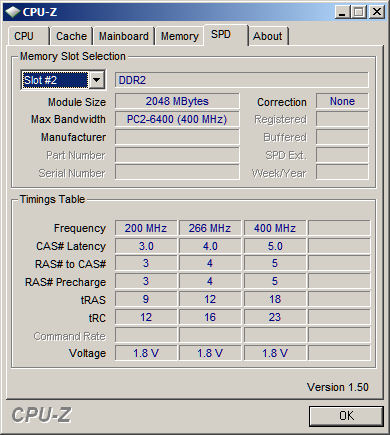Click the empty Week/Year field
Screen dimensions: 390x435
coord(342,172)
